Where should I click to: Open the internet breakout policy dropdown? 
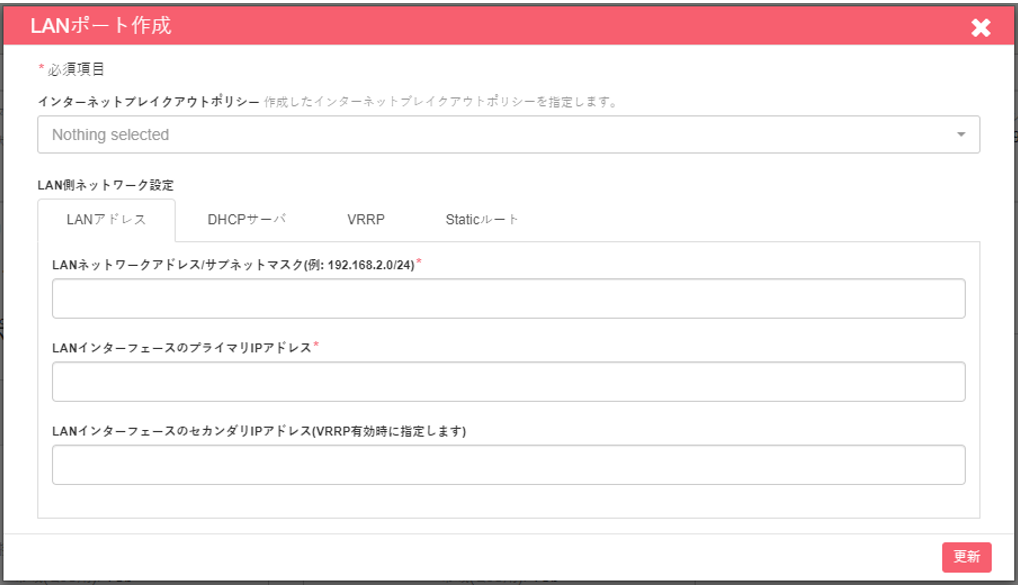coord(508,134)
